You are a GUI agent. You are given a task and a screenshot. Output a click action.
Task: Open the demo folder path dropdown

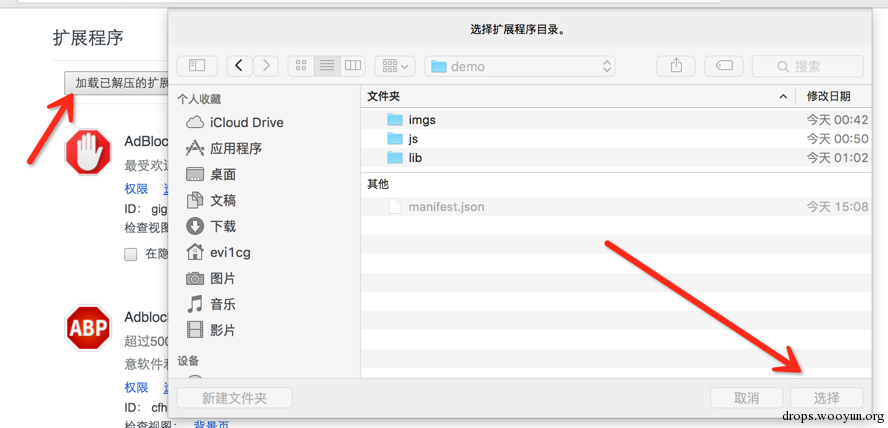click(520, 66)
